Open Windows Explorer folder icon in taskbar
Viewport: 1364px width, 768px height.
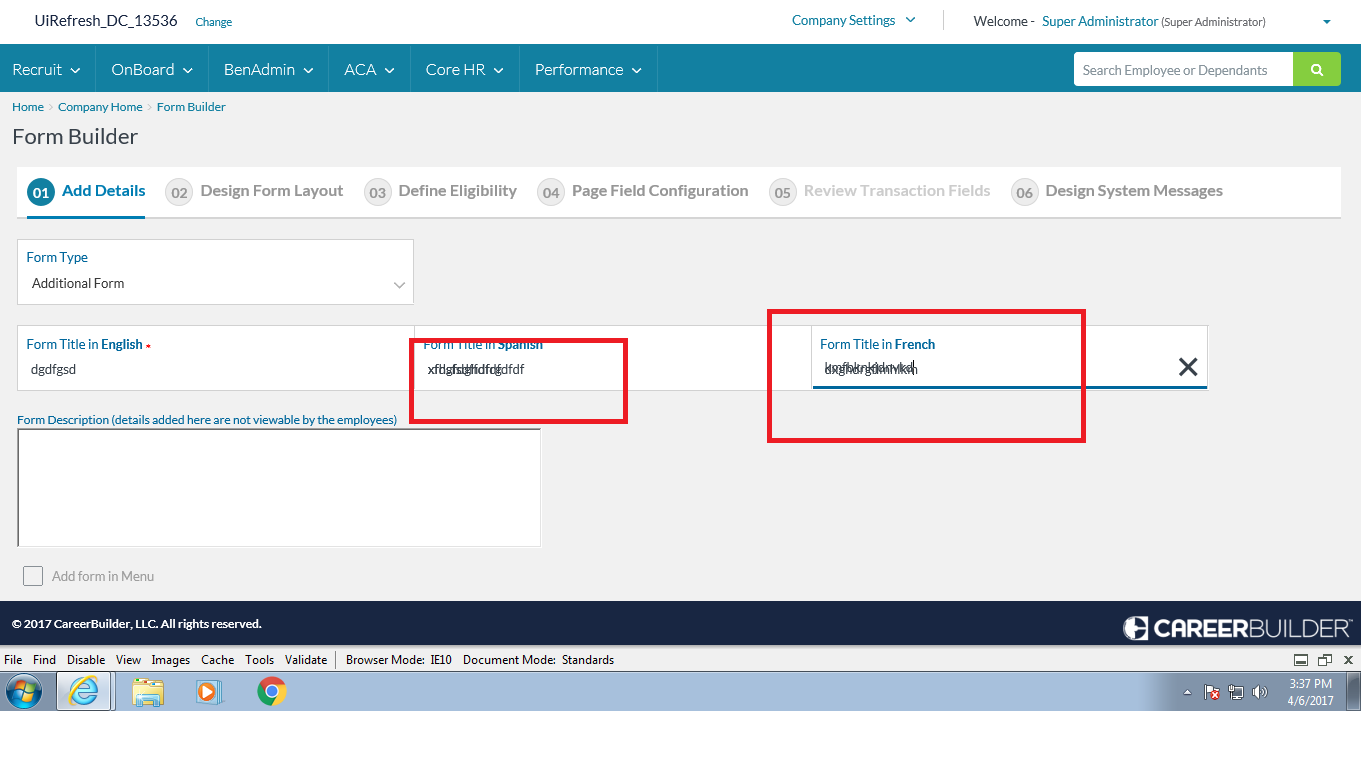pyautogui.click(x=148, y=691)
